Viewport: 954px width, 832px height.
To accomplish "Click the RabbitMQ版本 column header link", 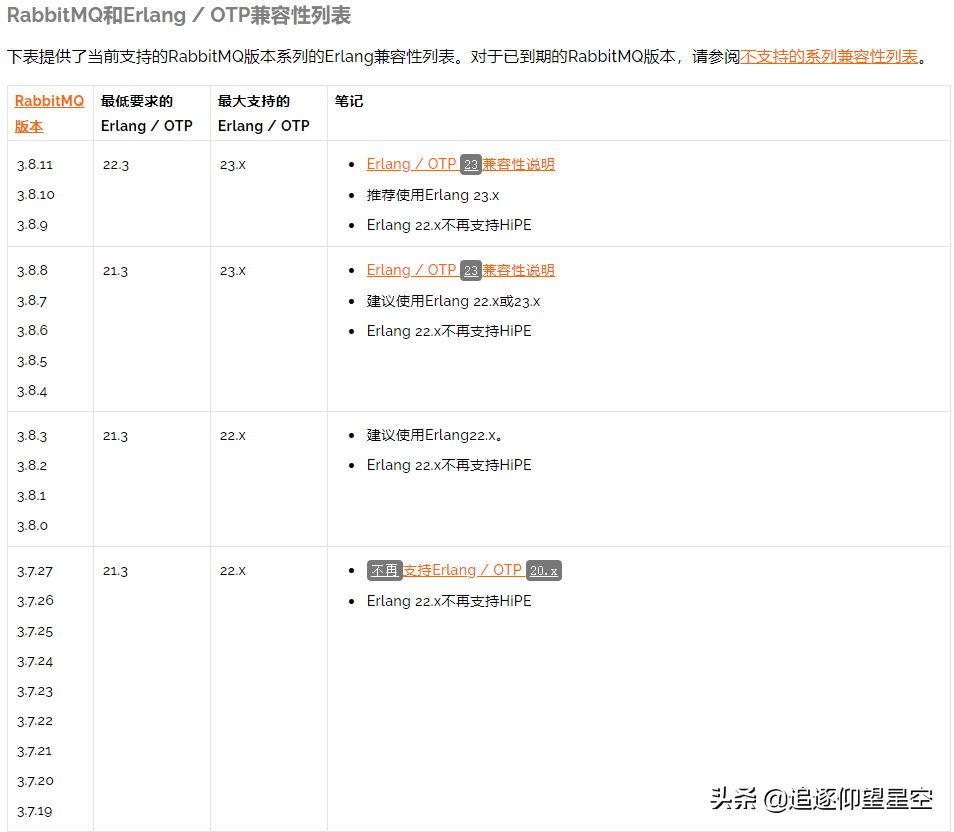I will point(49,113).
